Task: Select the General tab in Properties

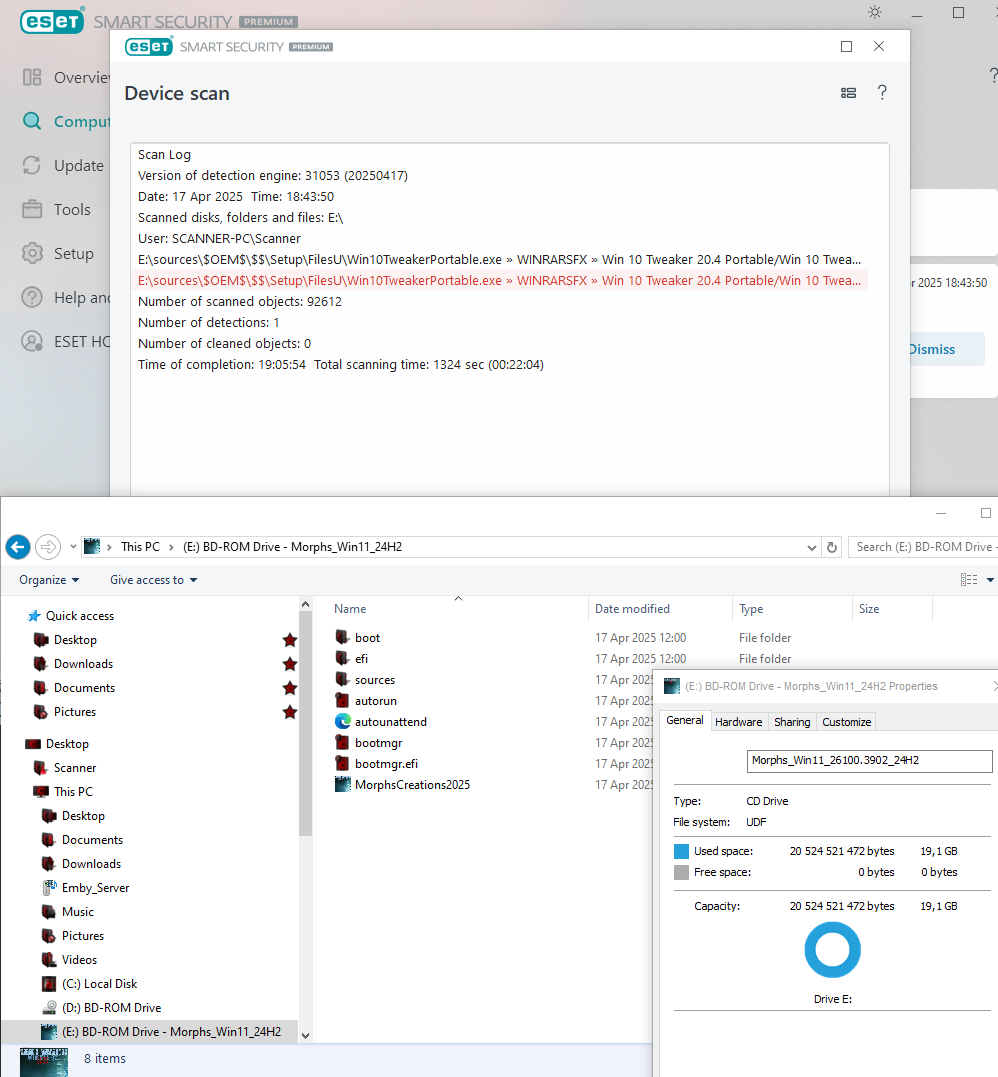Action: click(x=685, y=721)
